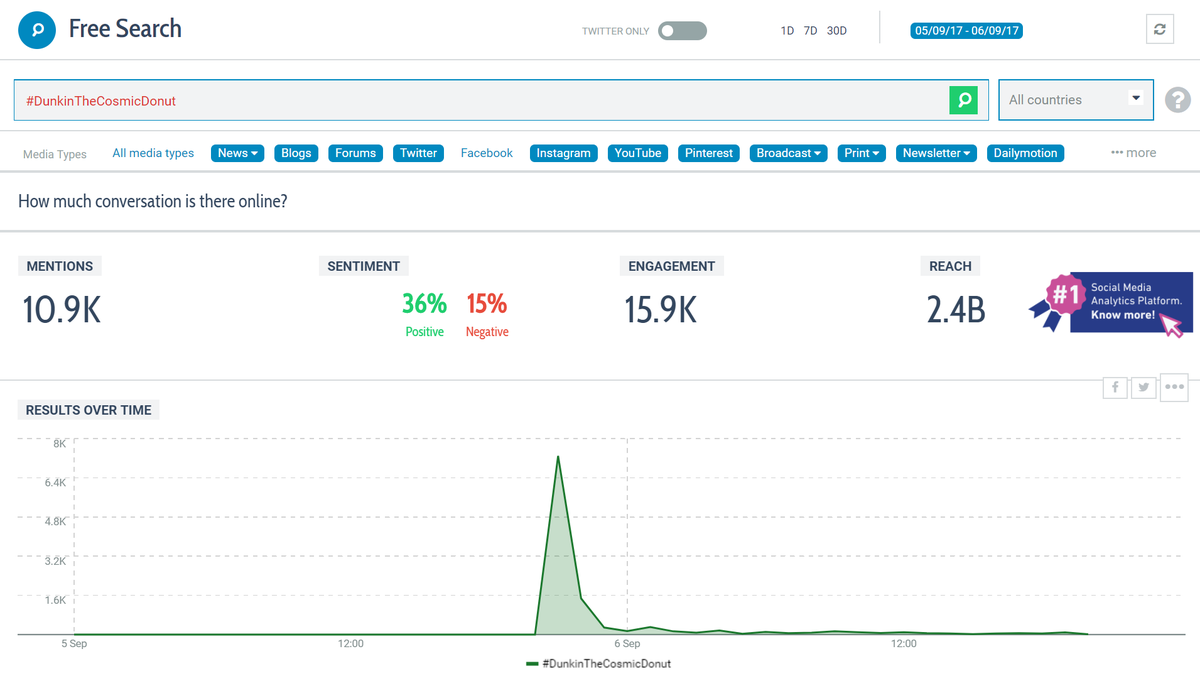Open the All countries dropdown
The height and width of the screenshot is (693, 1200).
pyautogui.click(x=1075, y=100)
